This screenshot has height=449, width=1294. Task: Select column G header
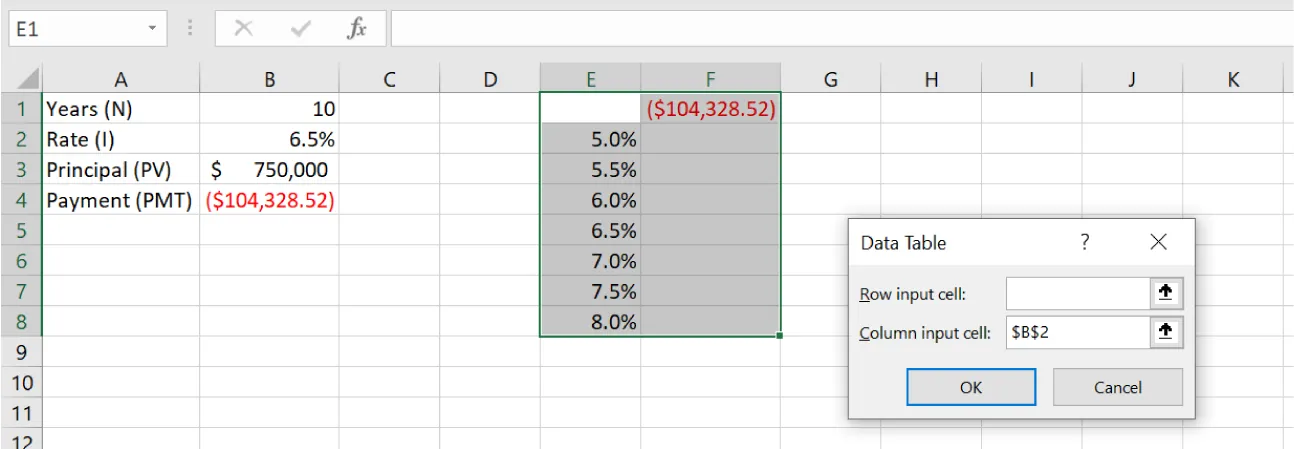[830, 80]
